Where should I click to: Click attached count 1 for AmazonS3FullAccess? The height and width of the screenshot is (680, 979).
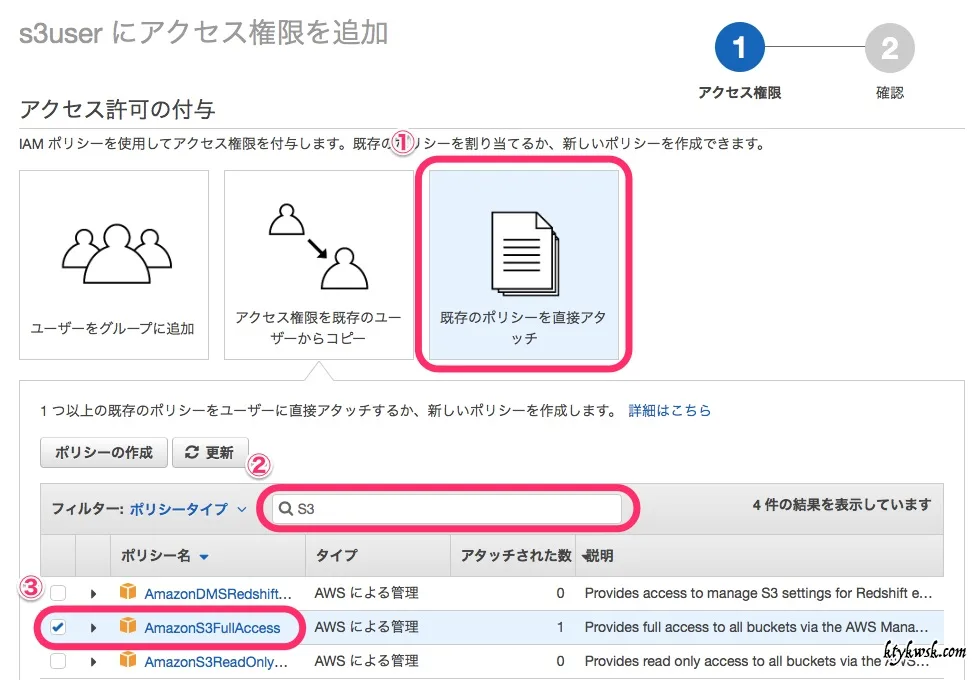[560, 627]
